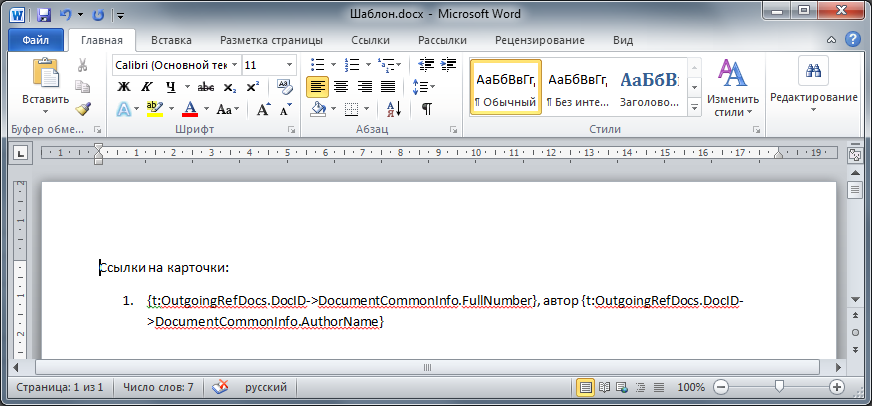872x406 pixels.
Task: Click the Cut scissors icon
Action: [x=84, y=65]
